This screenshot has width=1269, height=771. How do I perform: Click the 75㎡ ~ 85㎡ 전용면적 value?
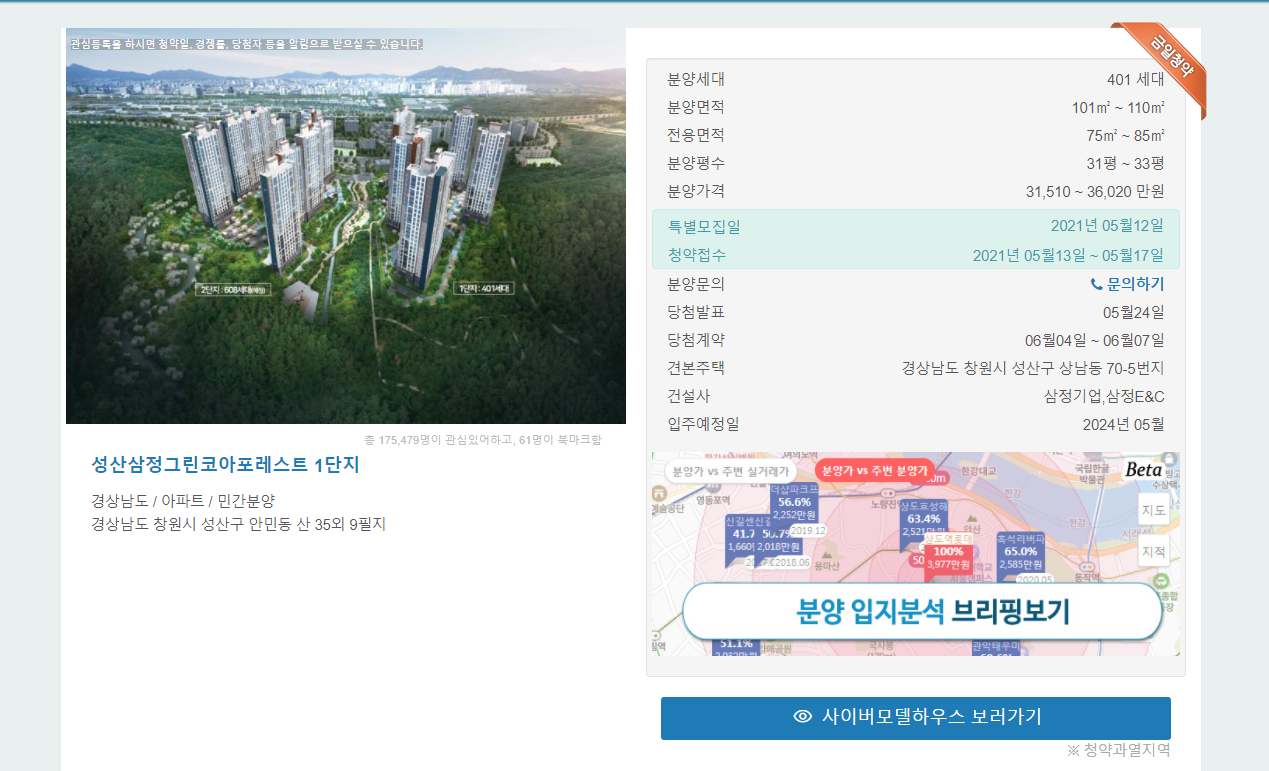click(x=1125, y=135)
